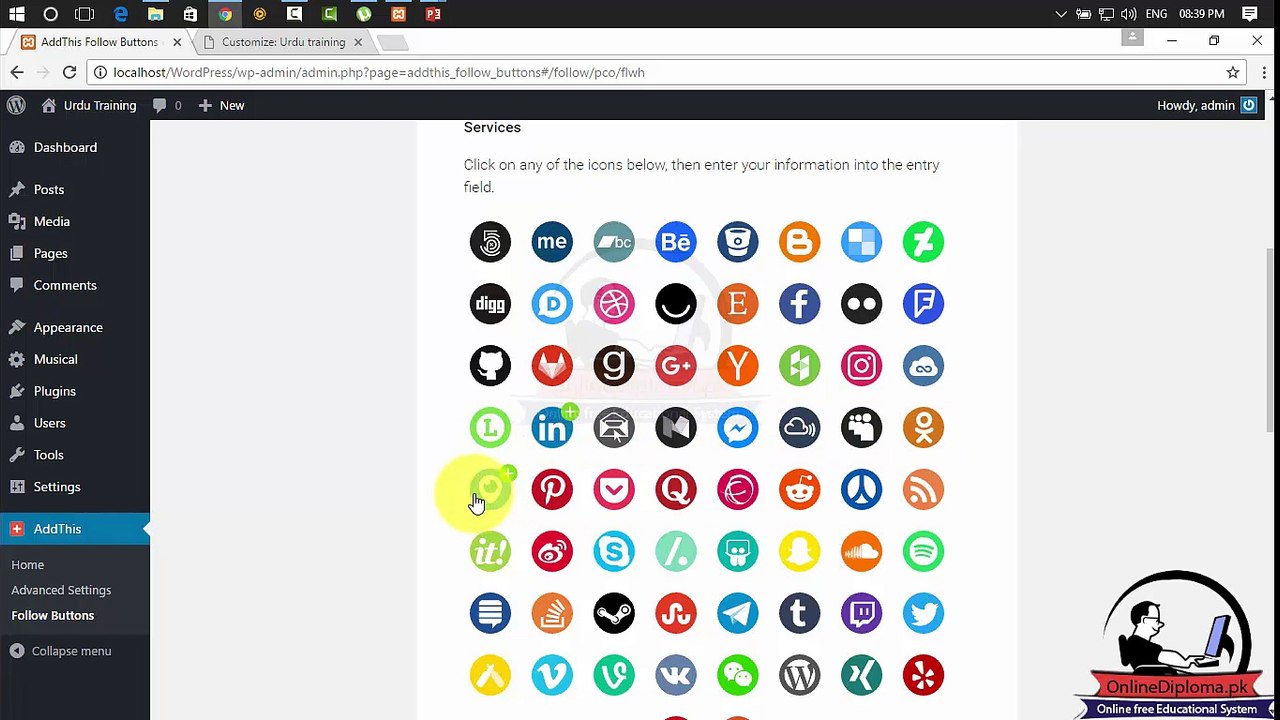This screenshot has height=720, width=1280.
Task: Switch to Customize: Urdu training tab
Action: pos(282,42)
